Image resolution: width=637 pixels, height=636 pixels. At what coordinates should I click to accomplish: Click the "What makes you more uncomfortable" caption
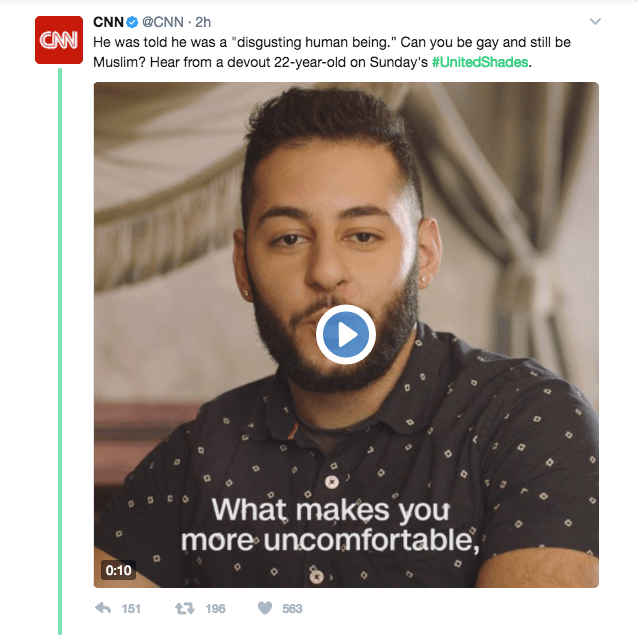point(330,526)
